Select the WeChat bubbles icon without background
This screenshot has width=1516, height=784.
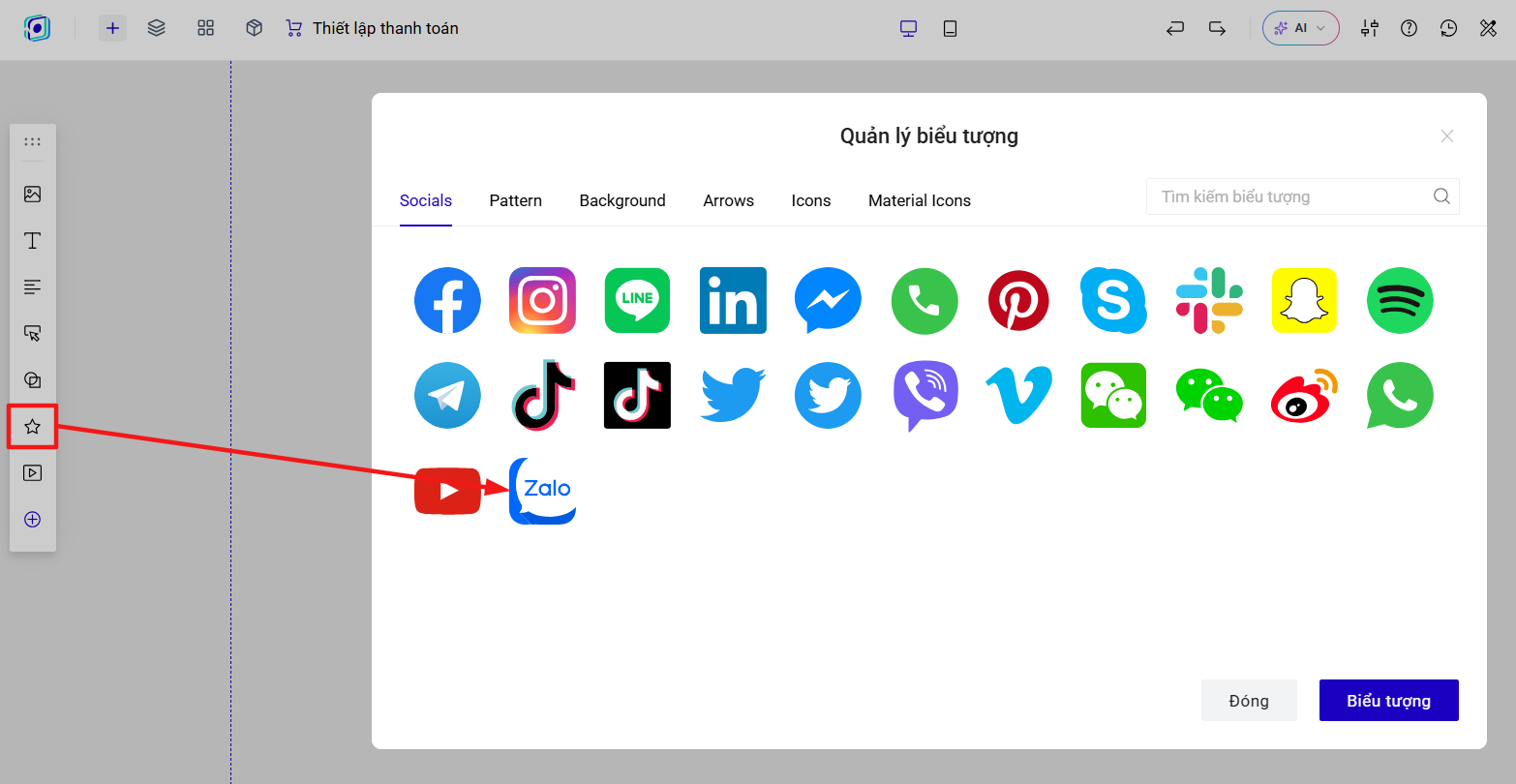[1209, 395]
